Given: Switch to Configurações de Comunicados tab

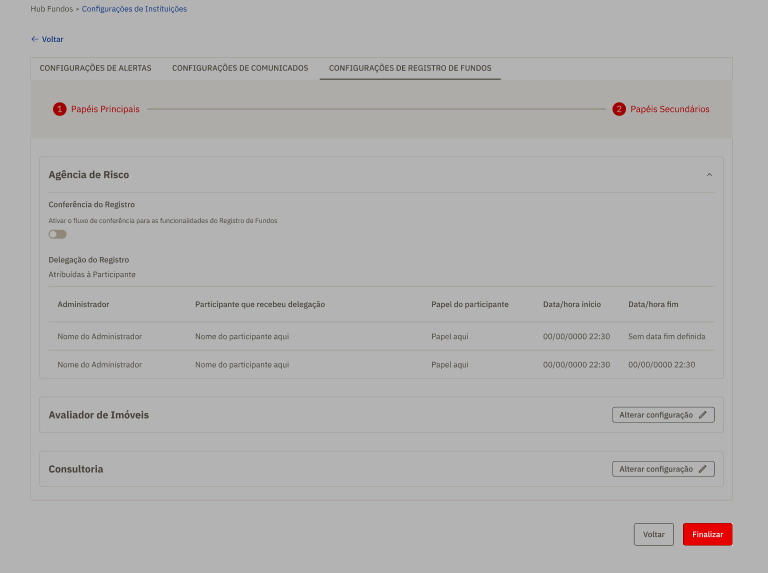Looking at the screenshot, I should coord(240,68).
